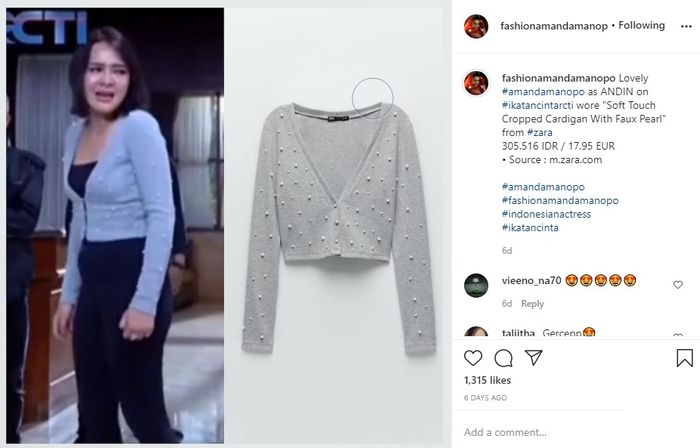
Task: Click the caption author's profile picture
Action: (476, 83)
